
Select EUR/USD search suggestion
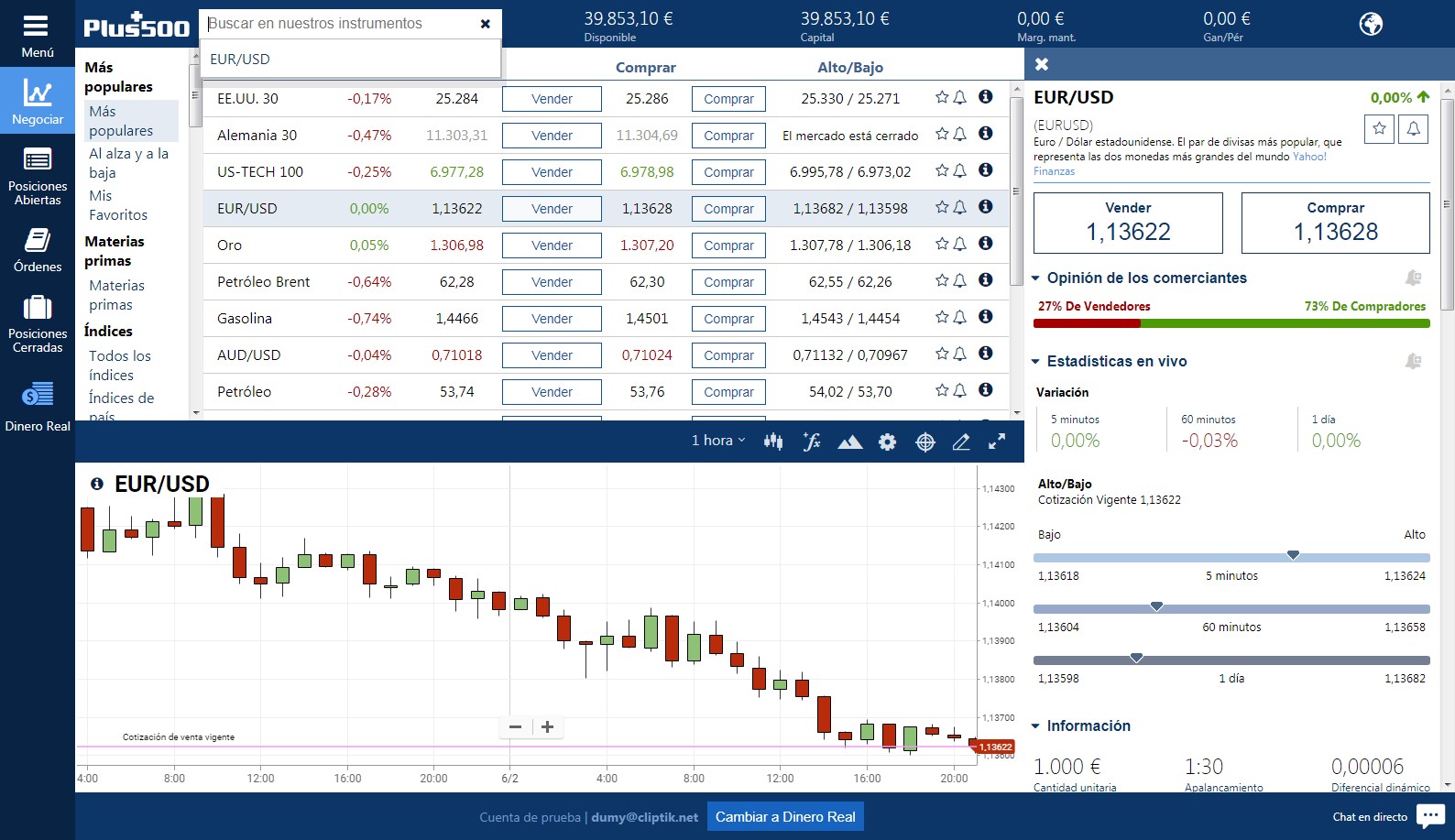point(350,59)
